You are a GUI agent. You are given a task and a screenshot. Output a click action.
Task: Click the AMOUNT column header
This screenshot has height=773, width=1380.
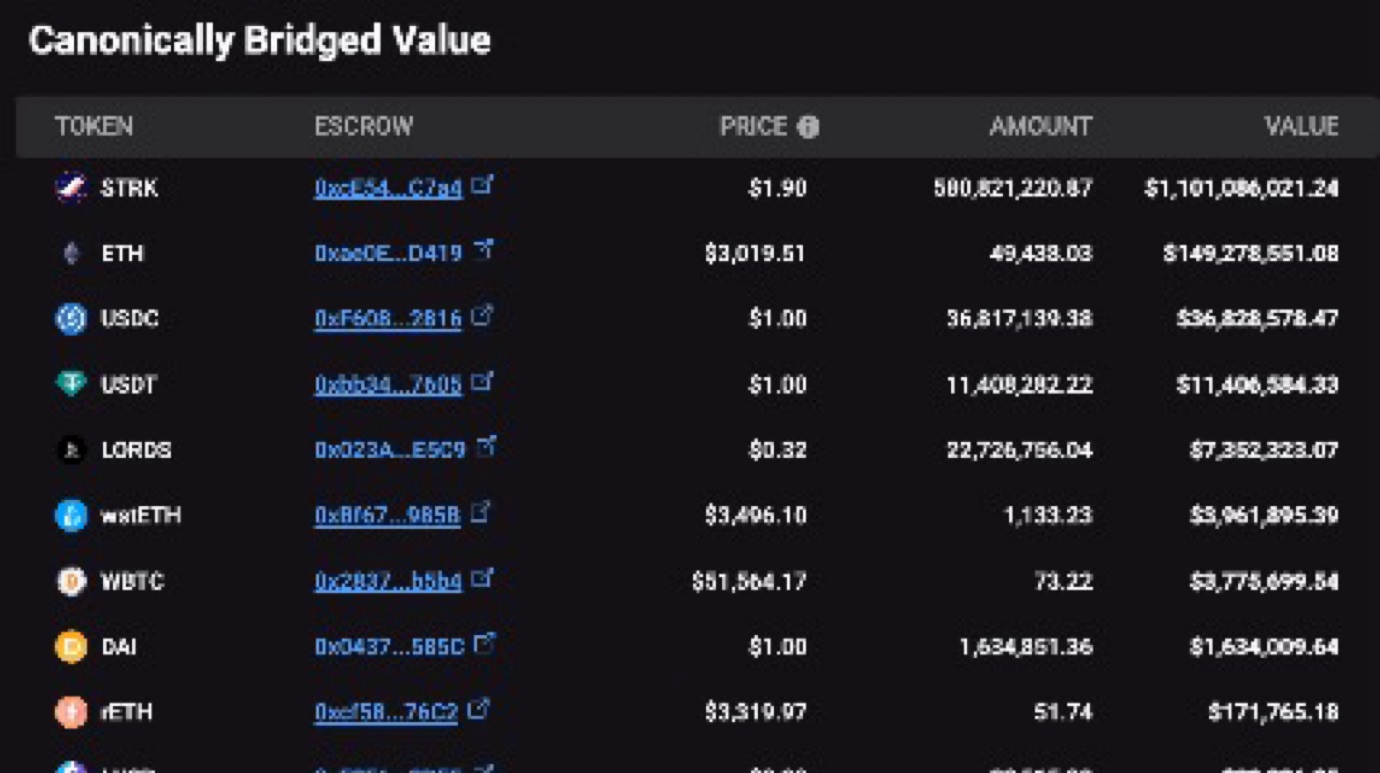1040,126
